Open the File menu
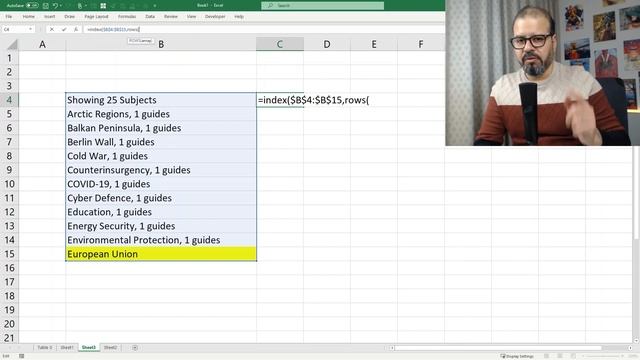This screenshot has height=360, width=640. point(9,17)
